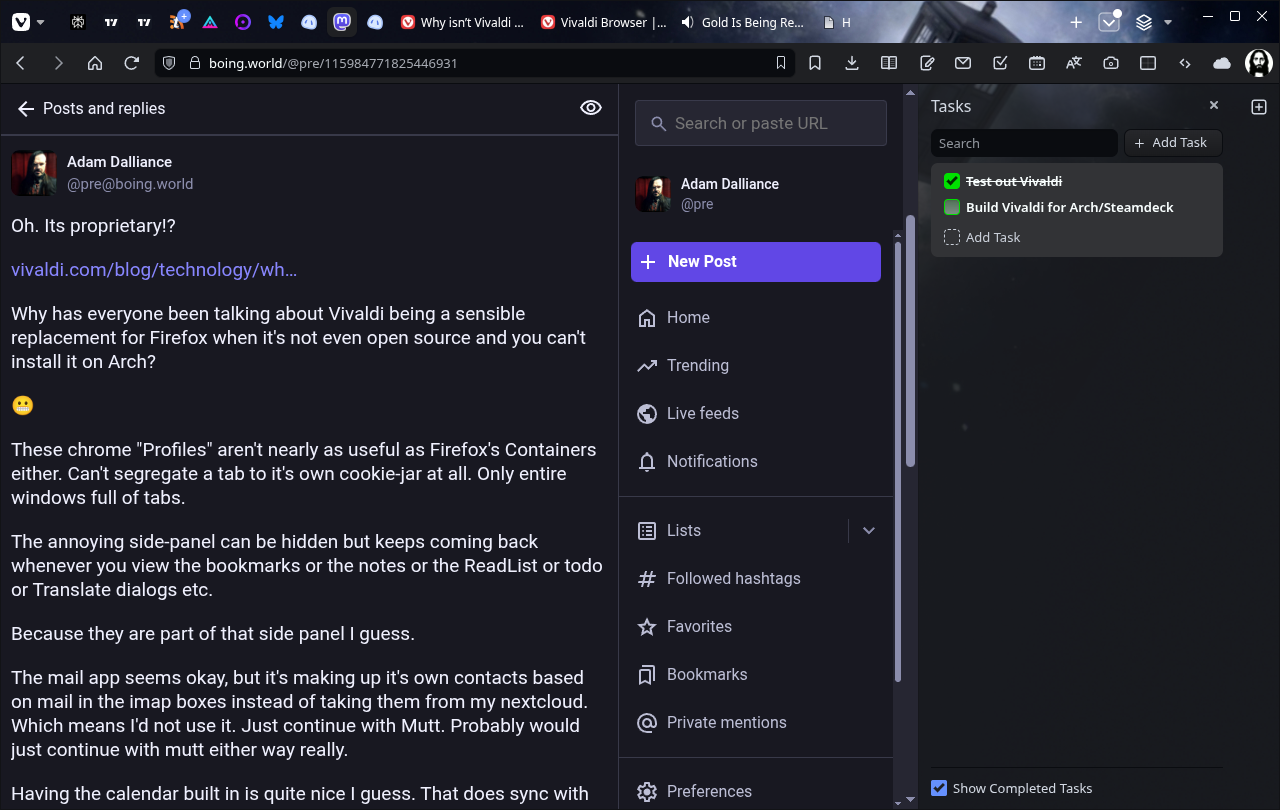Open the tab stack layers dropdown arrow
The image size is (1280, 810).
tap(1168, 22)
